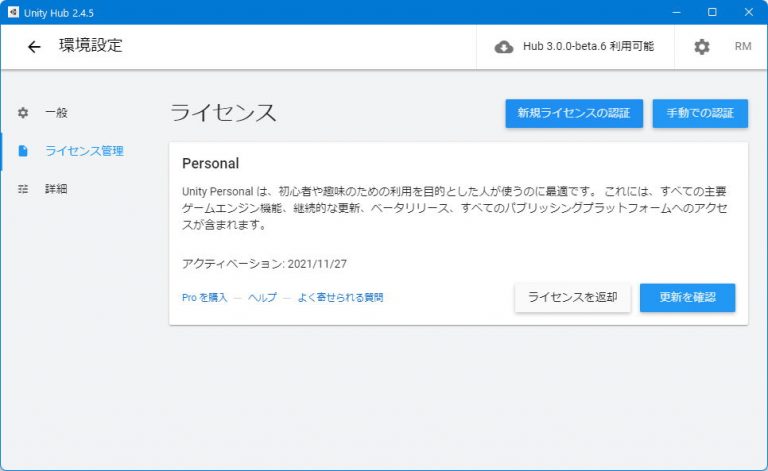
Task: Select the 一般 gear icon in sidebar
Action: 23,113
